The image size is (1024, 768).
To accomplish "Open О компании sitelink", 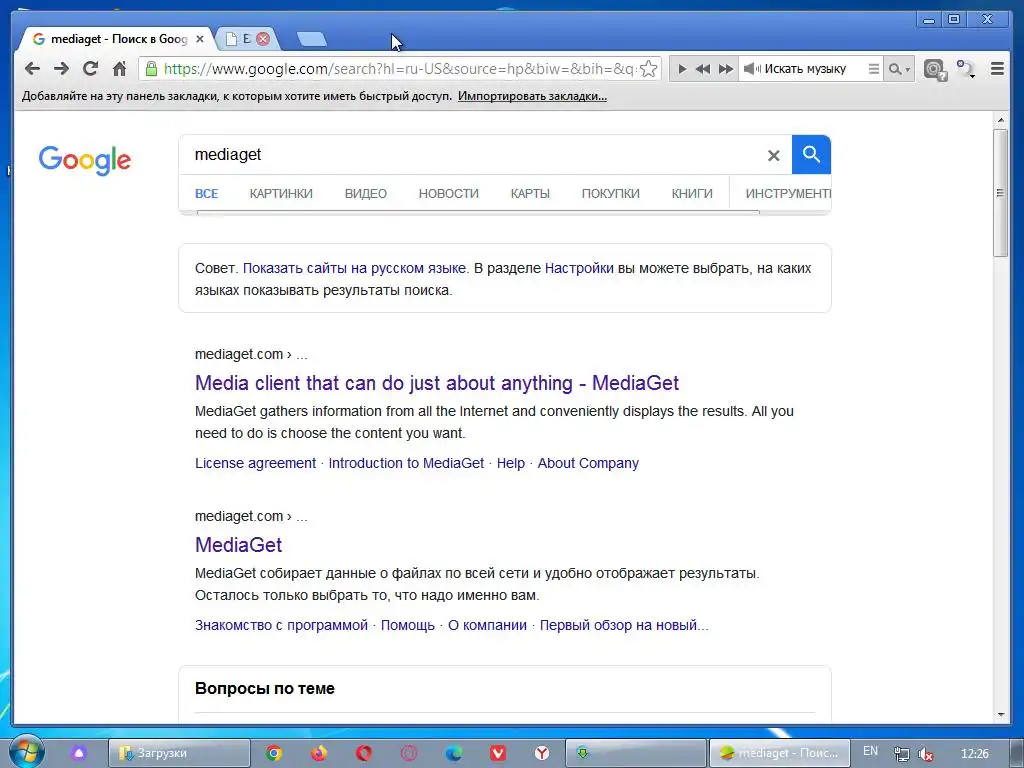I will [x=487, y=625].
